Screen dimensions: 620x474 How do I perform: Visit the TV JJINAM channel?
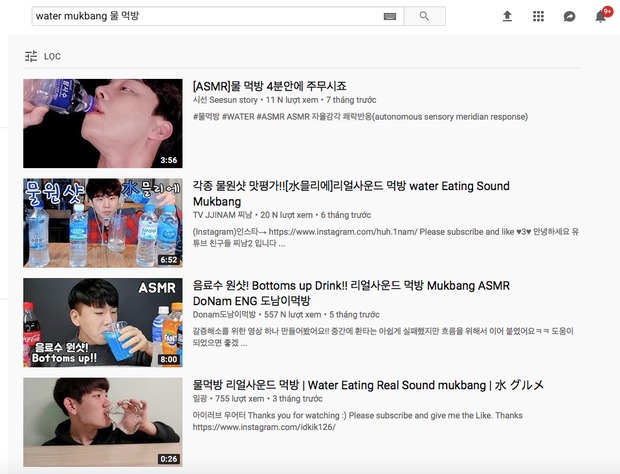click(222, 215)
